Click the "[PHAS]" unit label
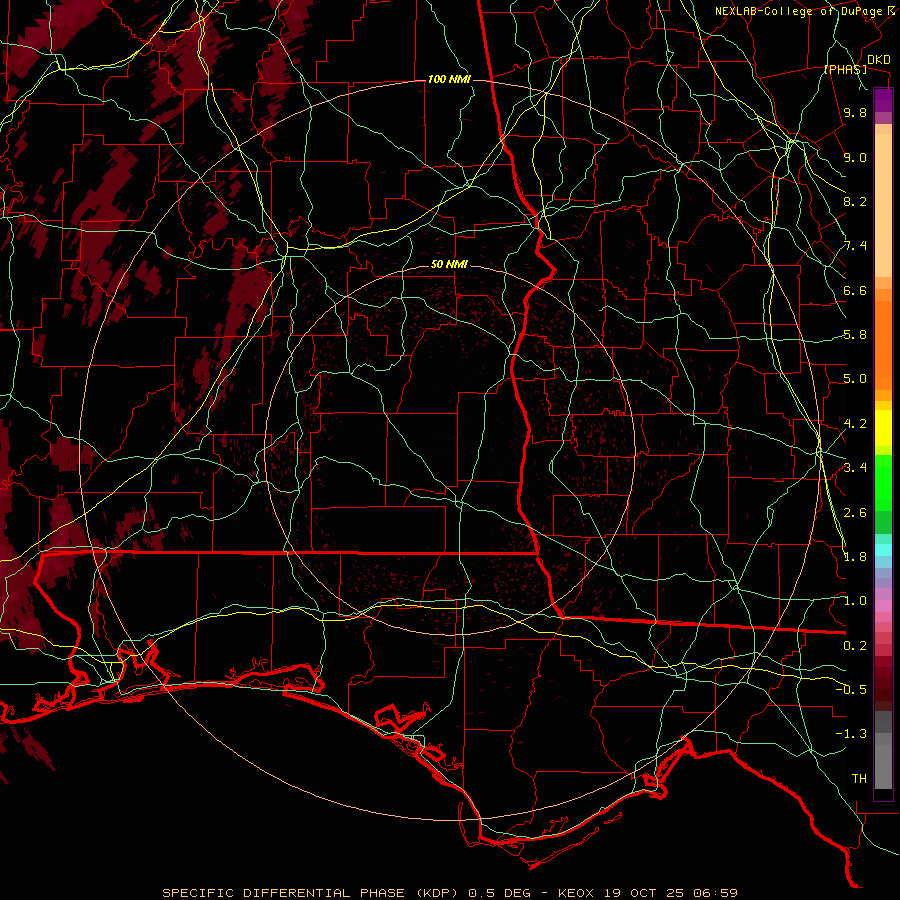This screenshot has width=900, height=900. click(845, 70)
